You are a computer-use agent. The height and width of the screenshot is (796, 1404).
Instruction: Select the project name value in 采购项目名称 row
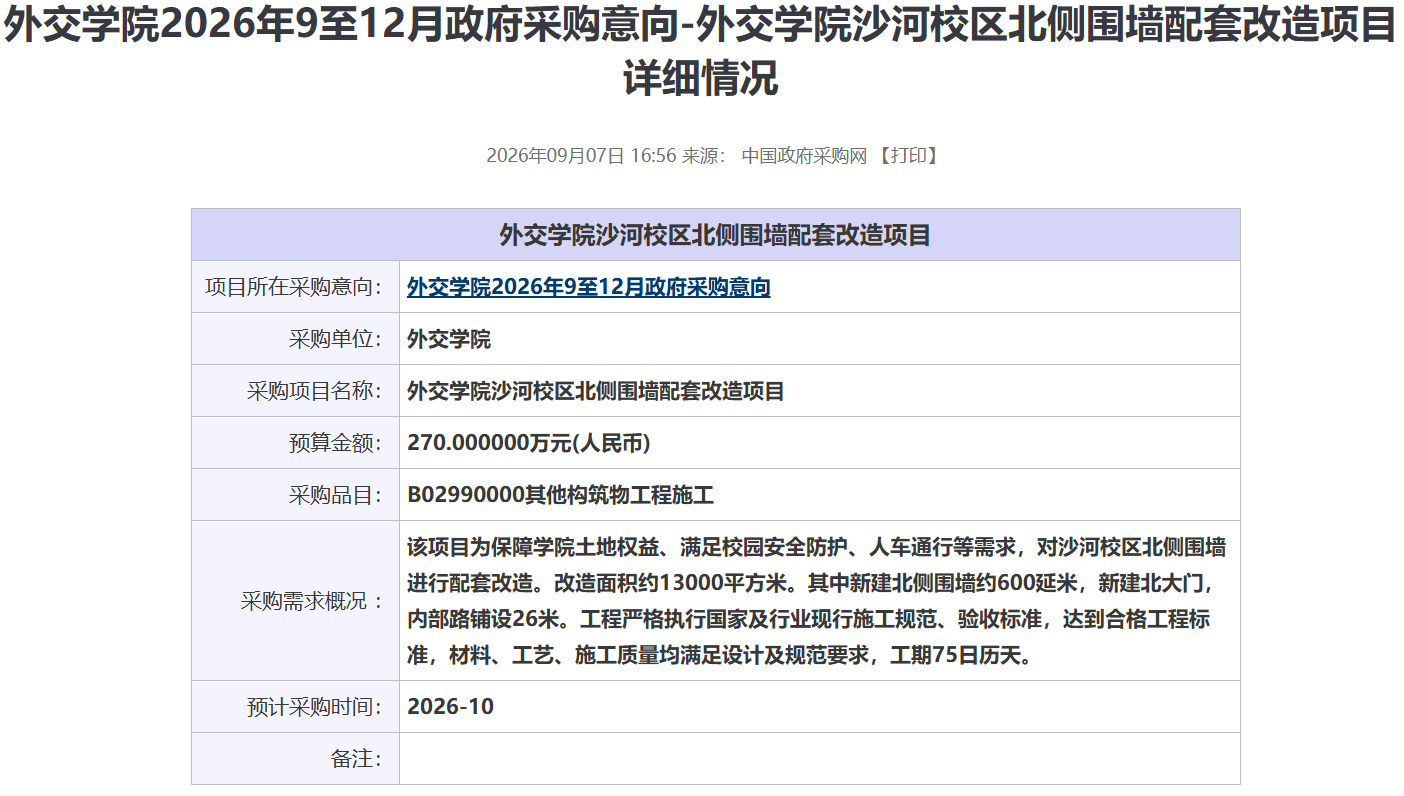pos(596,391)
